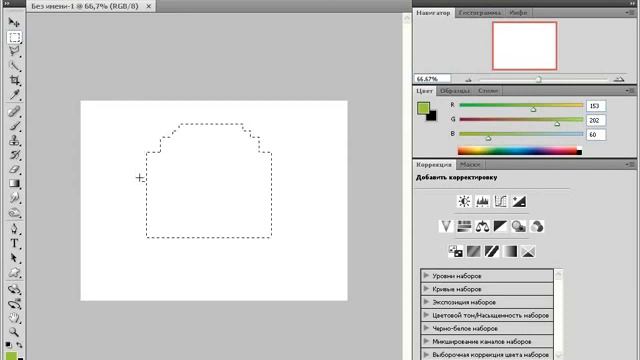Select the Healing Brush tool
The width and height of the screenshot is (640, 360).
point(14,111)
